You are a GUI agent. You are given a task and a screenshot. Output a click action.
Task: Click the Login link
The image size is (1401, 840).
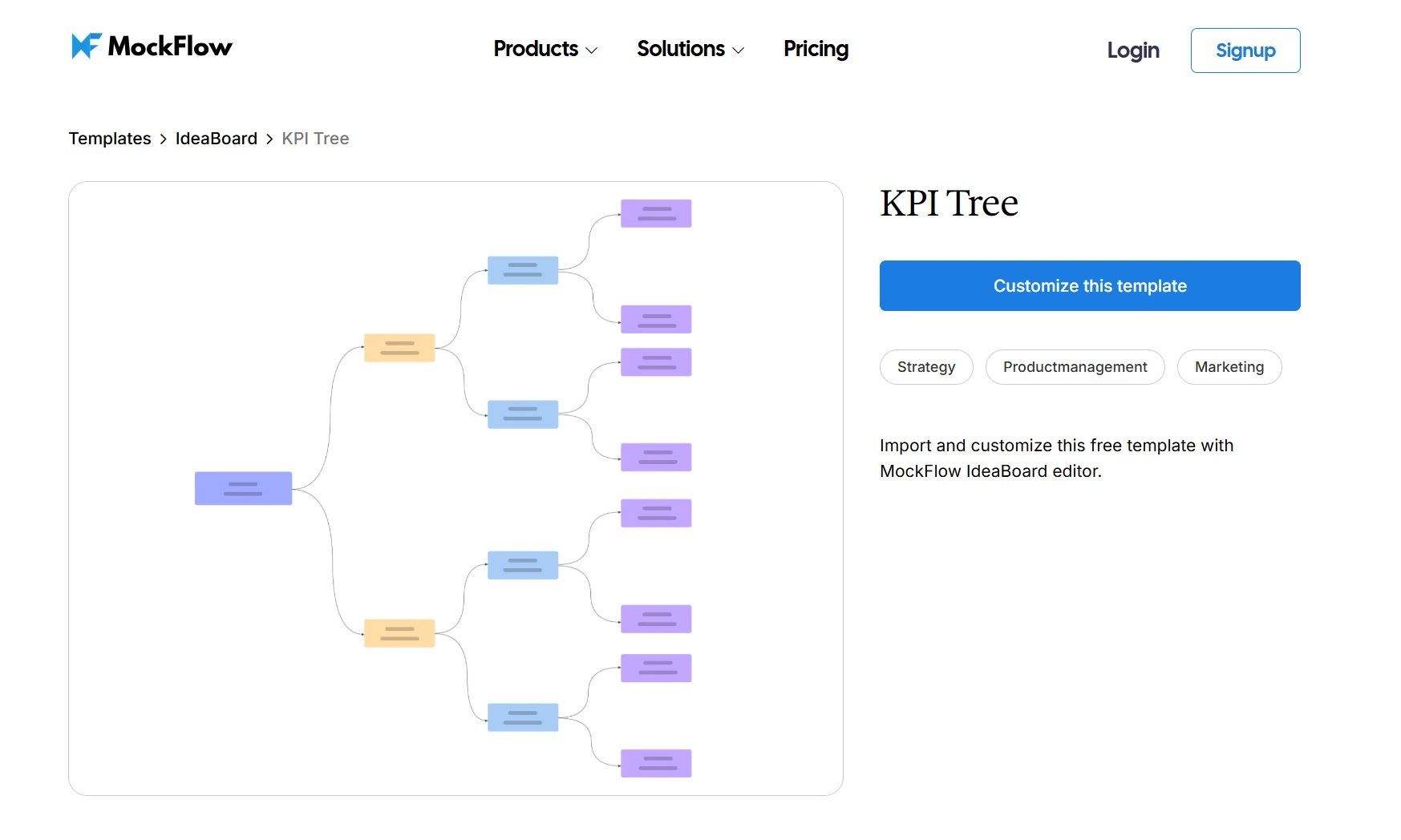[1133, 50]
